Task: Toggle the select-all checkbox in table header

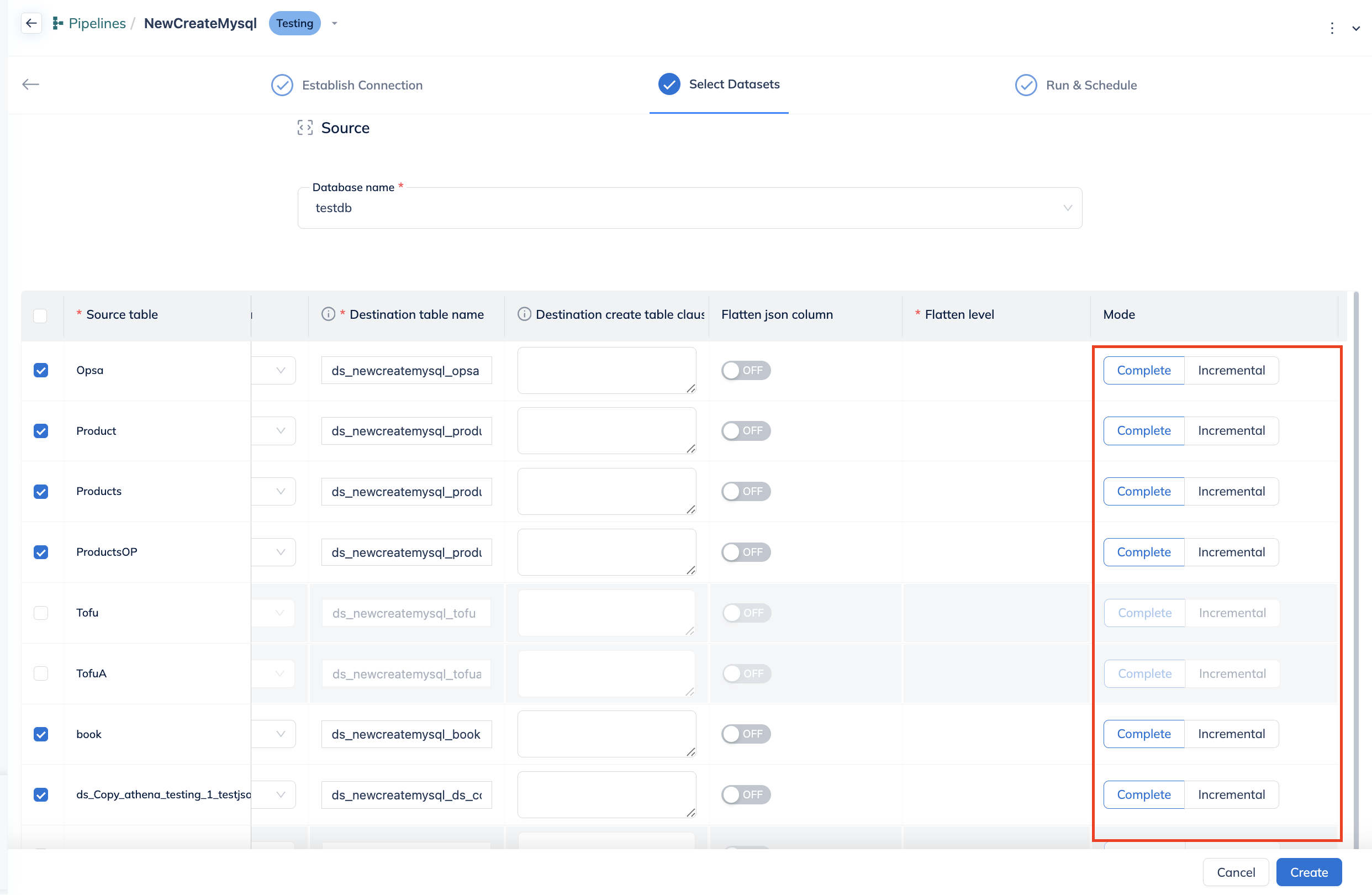Action: 40,315
